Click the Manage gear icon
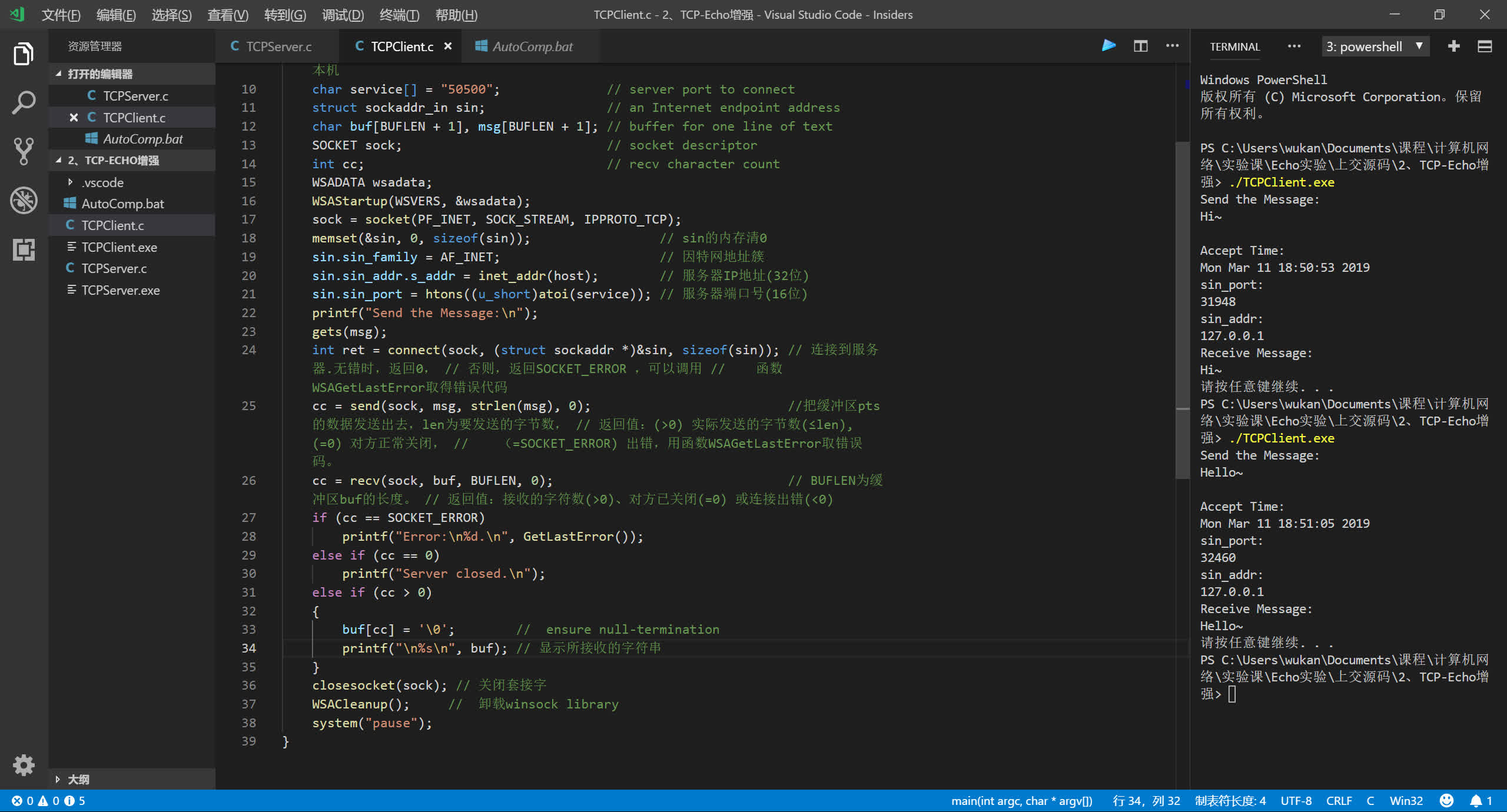The image size is (1507, 812). 24,765
